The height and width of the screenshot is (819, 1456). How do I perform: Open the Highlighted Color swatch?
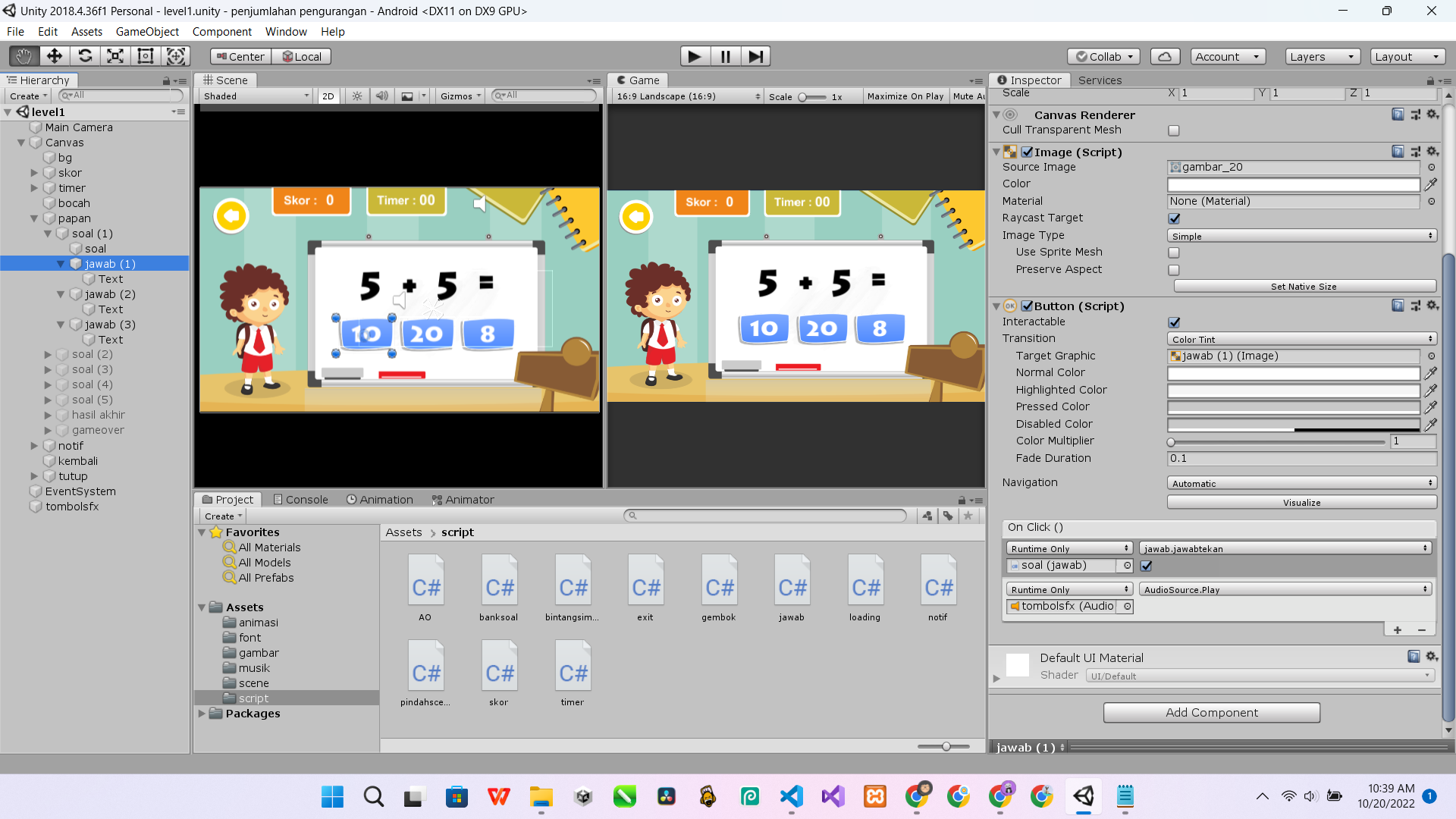[x=1293, y=390]
